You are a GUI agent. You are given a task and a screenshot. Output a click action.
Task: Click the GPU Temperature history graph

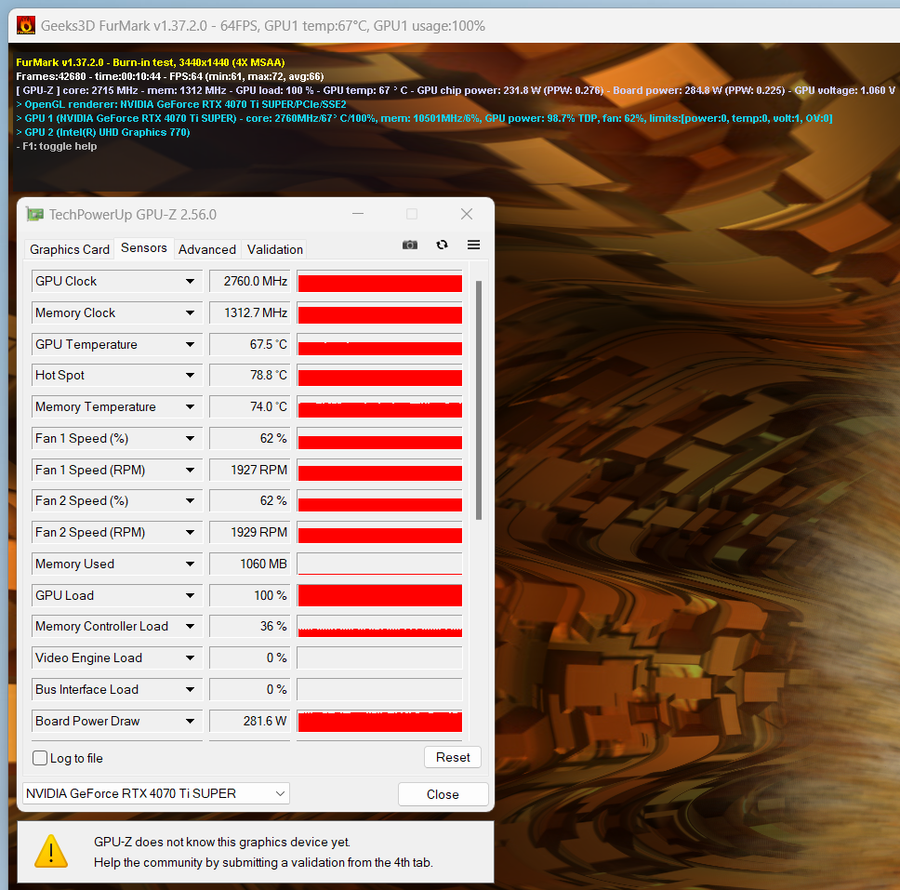(380, 344)
